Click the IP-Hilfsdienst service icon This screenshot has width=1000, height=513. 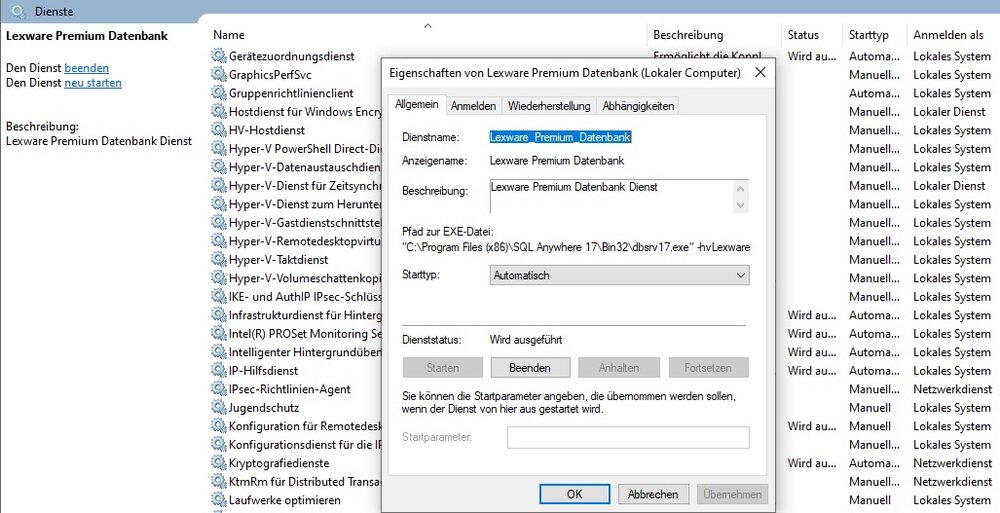[x=219, y=370]
